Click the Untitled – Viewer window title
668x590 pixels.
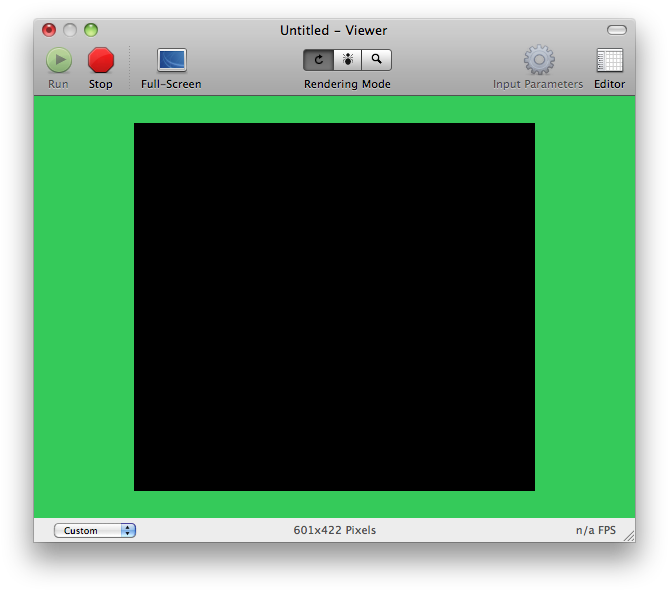pos(333,30)
